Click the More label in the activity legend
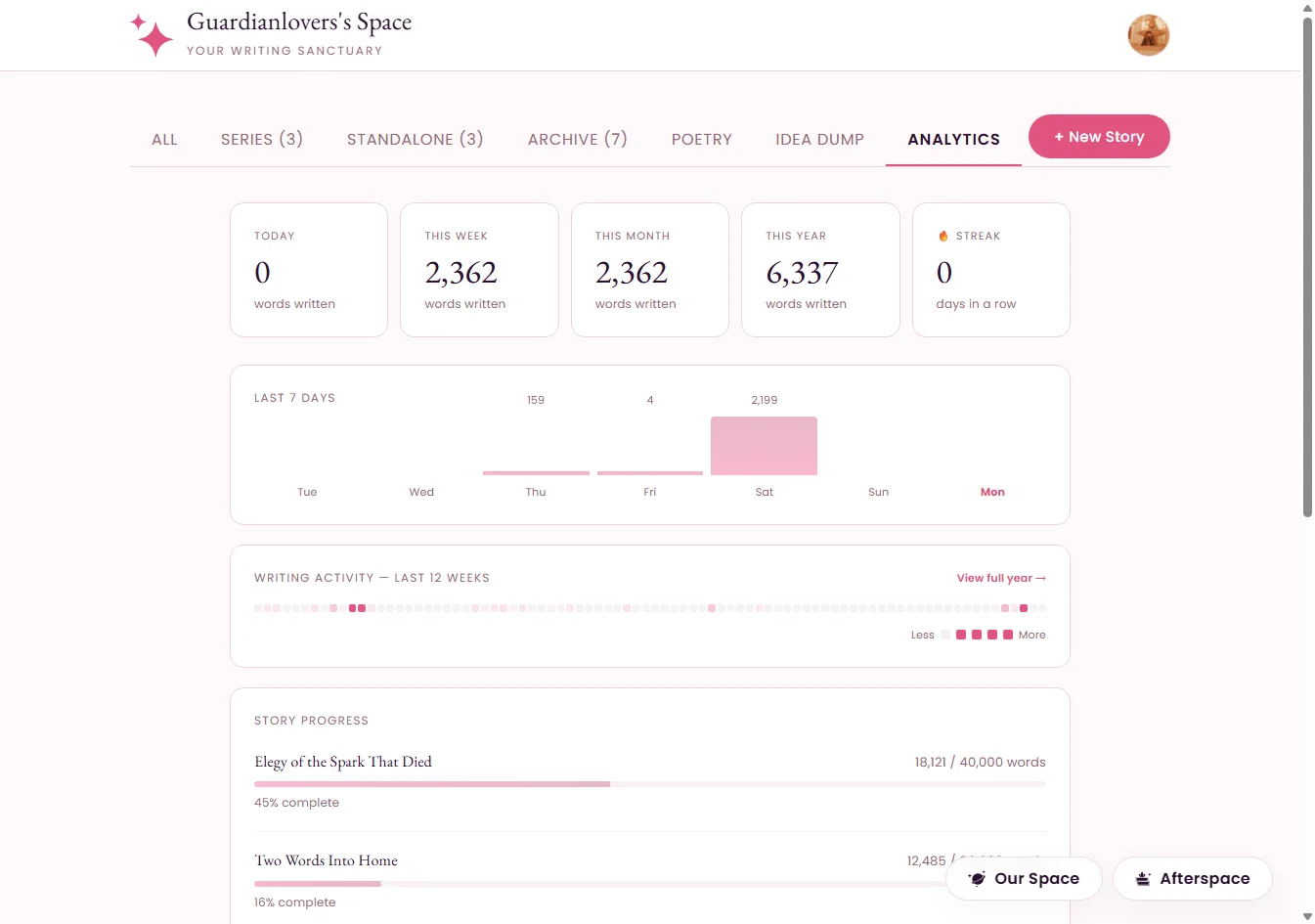Viewport: 1315px width, 924px height. click(1031, 635)
